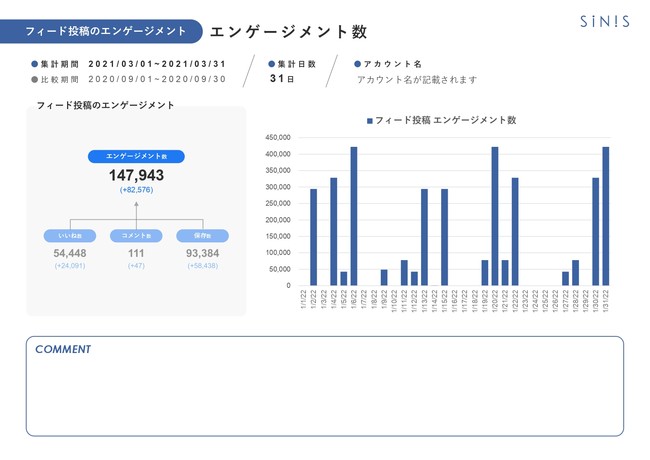Click the blue legend square in chart
Image resolution: width=650 pixels, height=460 pixels.
(x=370, y=120)
